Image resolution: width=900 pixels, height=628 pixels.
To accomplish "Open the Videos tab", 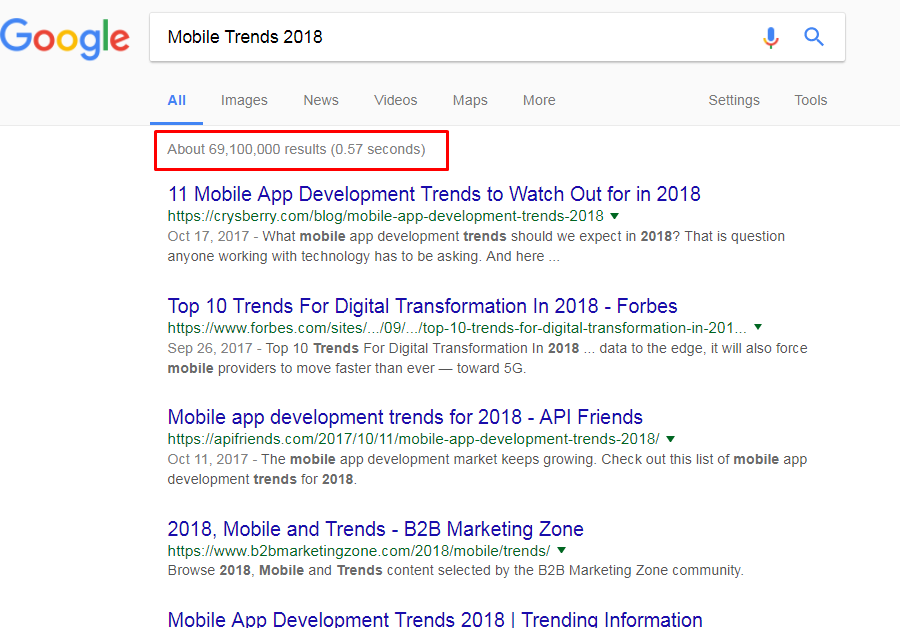I will click(395, 100).
